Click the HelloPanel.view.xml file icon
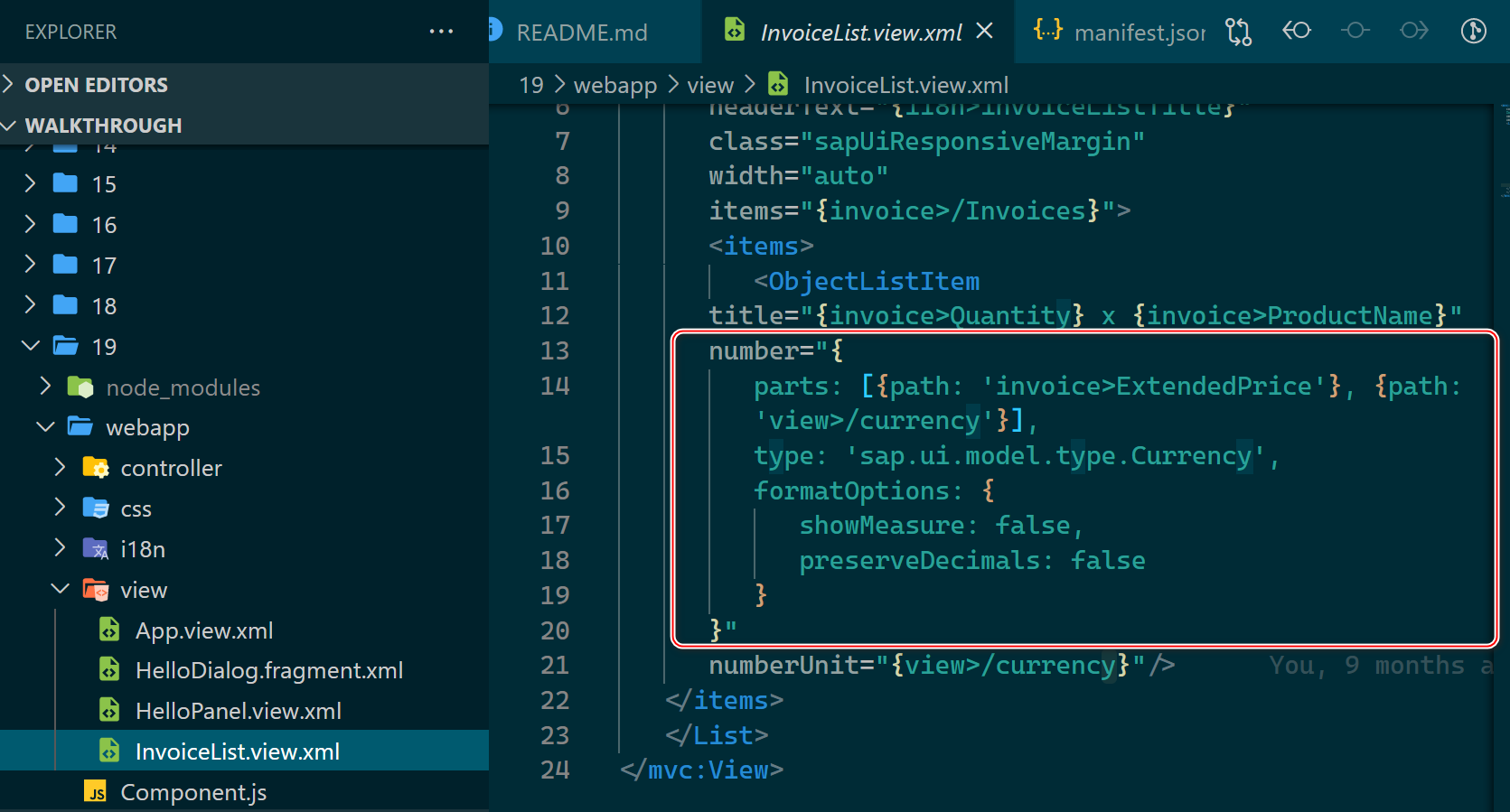Viewport: 1510px width, 812px height. [109, 711]
